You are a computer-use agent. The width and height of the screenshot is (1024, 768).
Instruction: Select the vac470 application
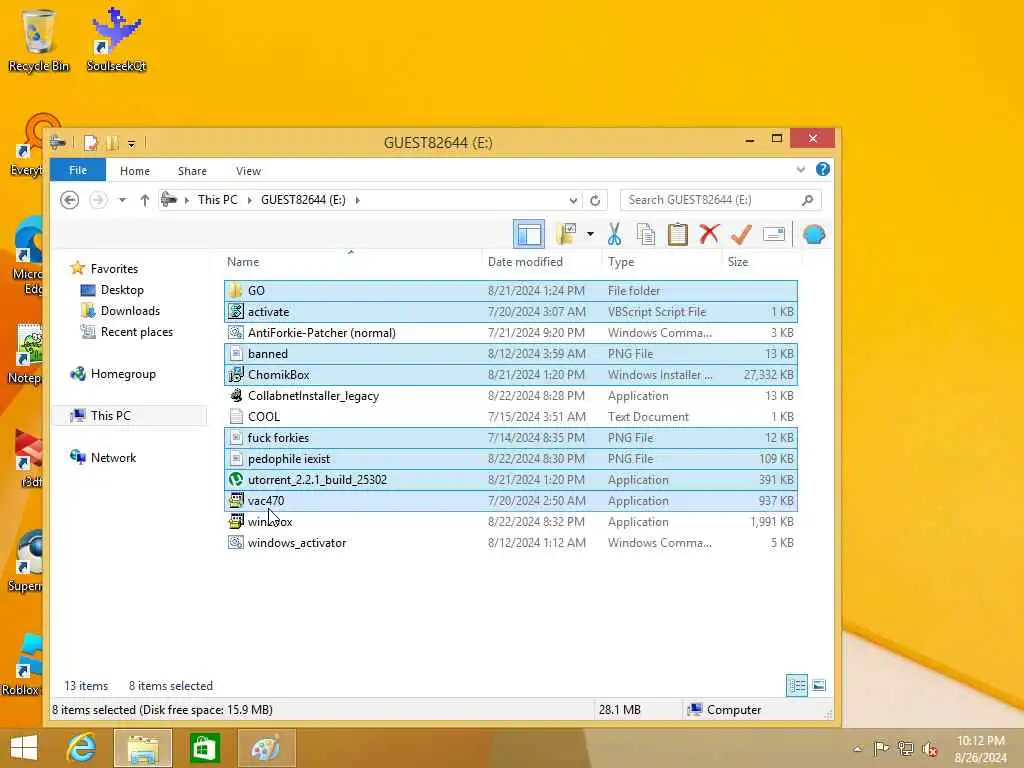click(x=510, y=501)
